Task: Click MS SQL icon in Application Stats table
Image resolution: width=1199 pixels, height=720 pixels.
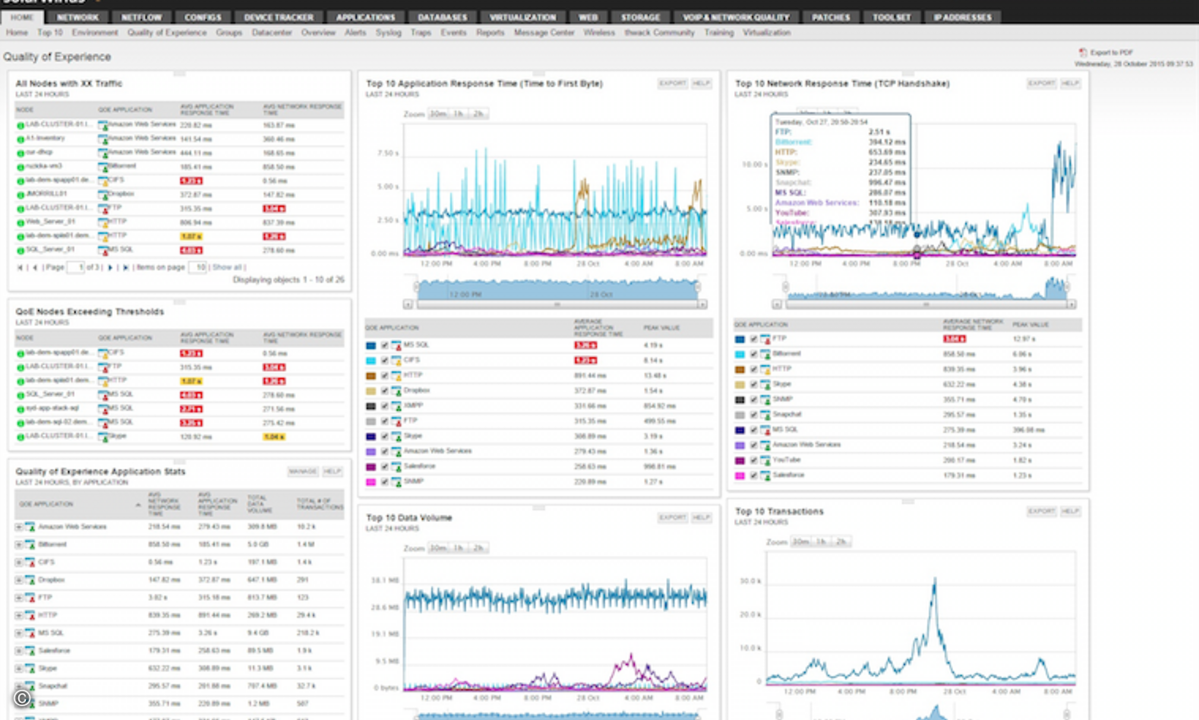Action: [x=30, y=633]
